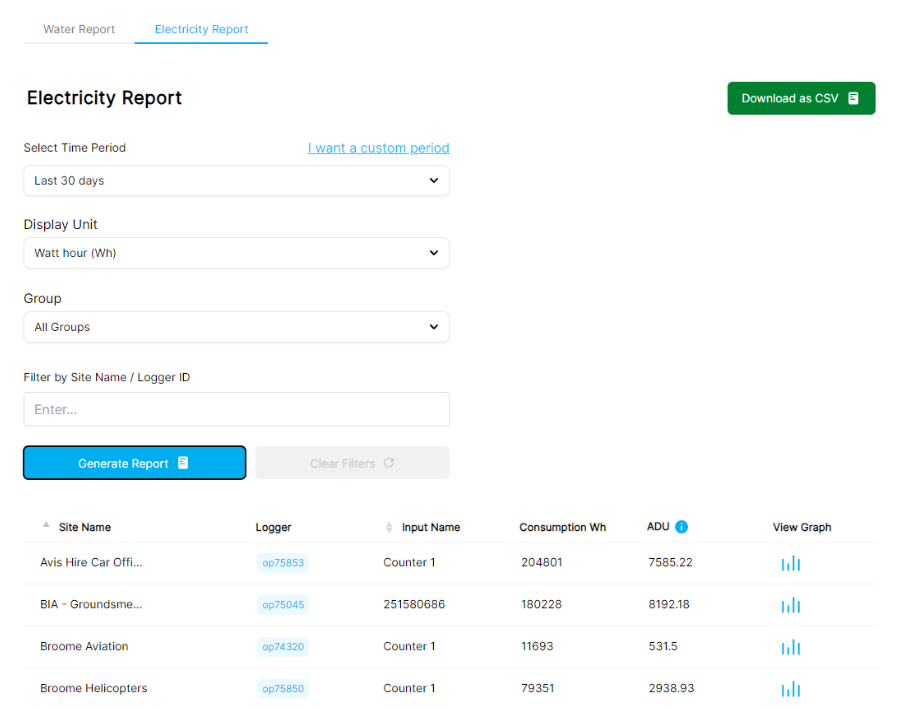
Task: Click the Clear Filters button
Action: tap(352, 463)
